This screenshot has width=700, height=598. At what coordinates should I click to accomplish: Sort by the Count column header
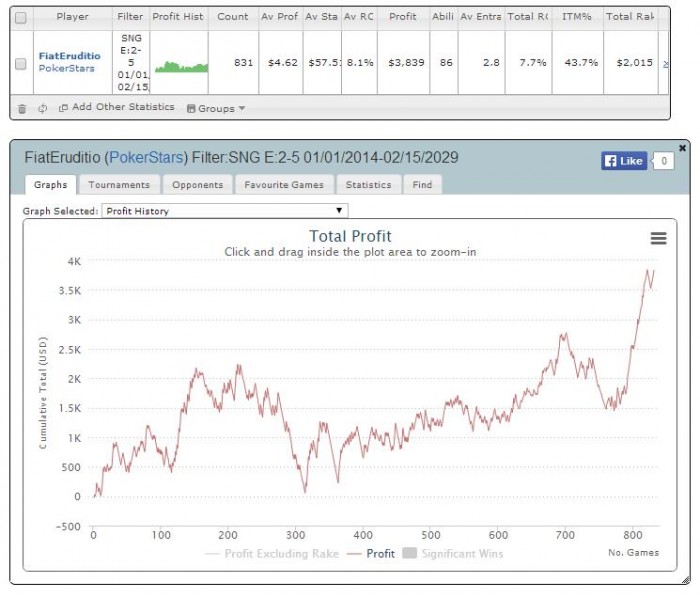pyautogui.click(x=233, y=17)
